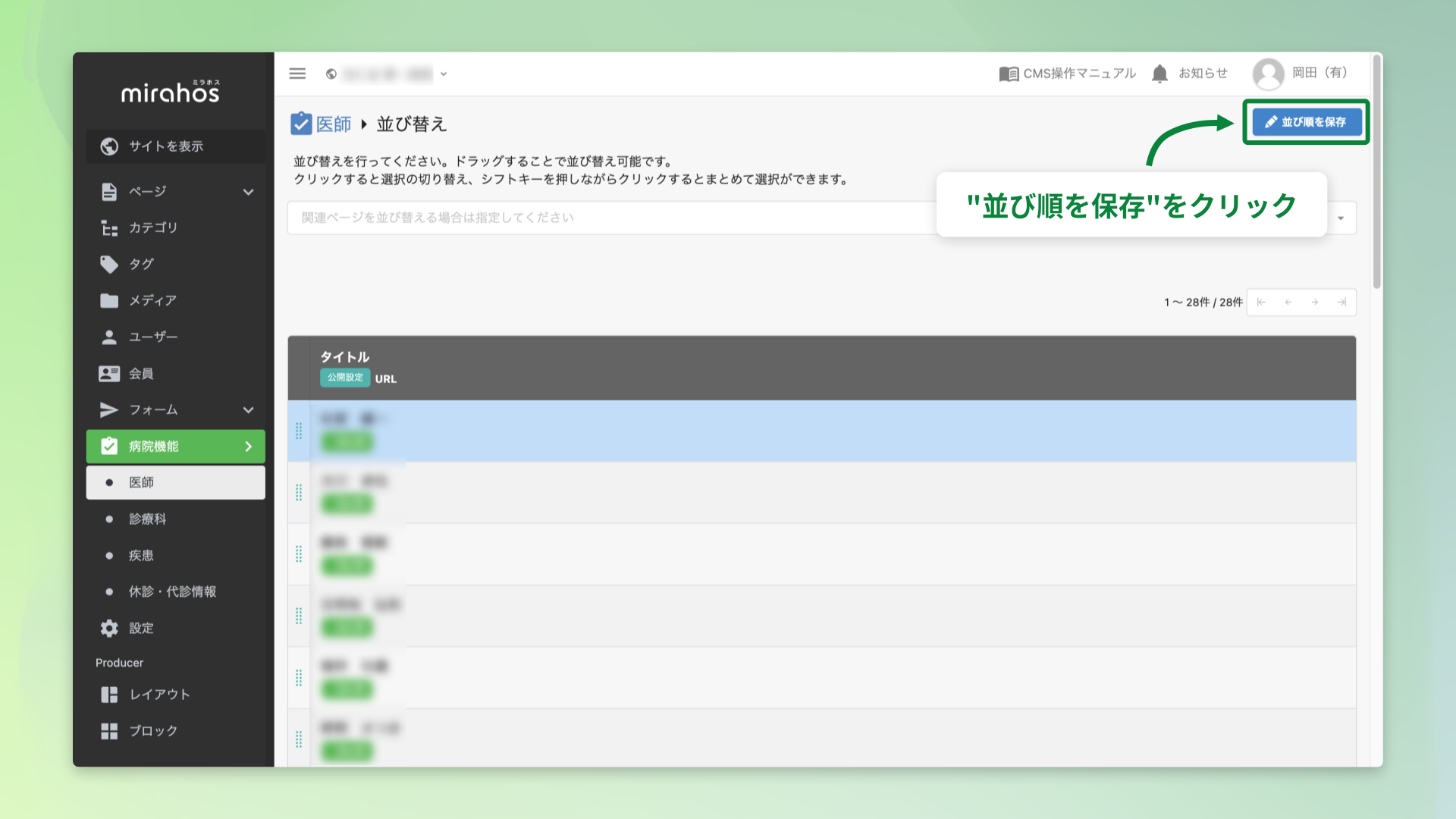Click the ブロック grid icon
Viewport: 1456px width, 819px height.
[109, 731]
